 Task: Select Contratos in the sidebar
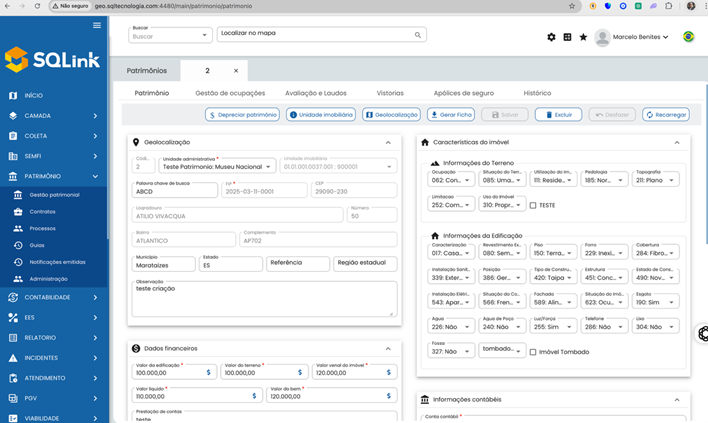coord(43,211)
